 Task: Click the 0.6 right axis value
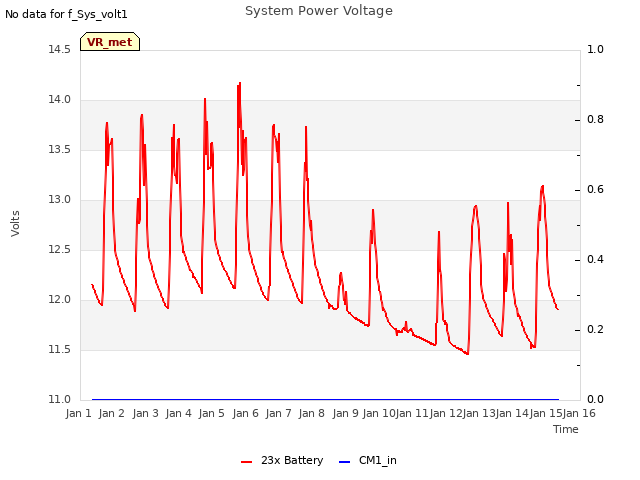(596, 189)
